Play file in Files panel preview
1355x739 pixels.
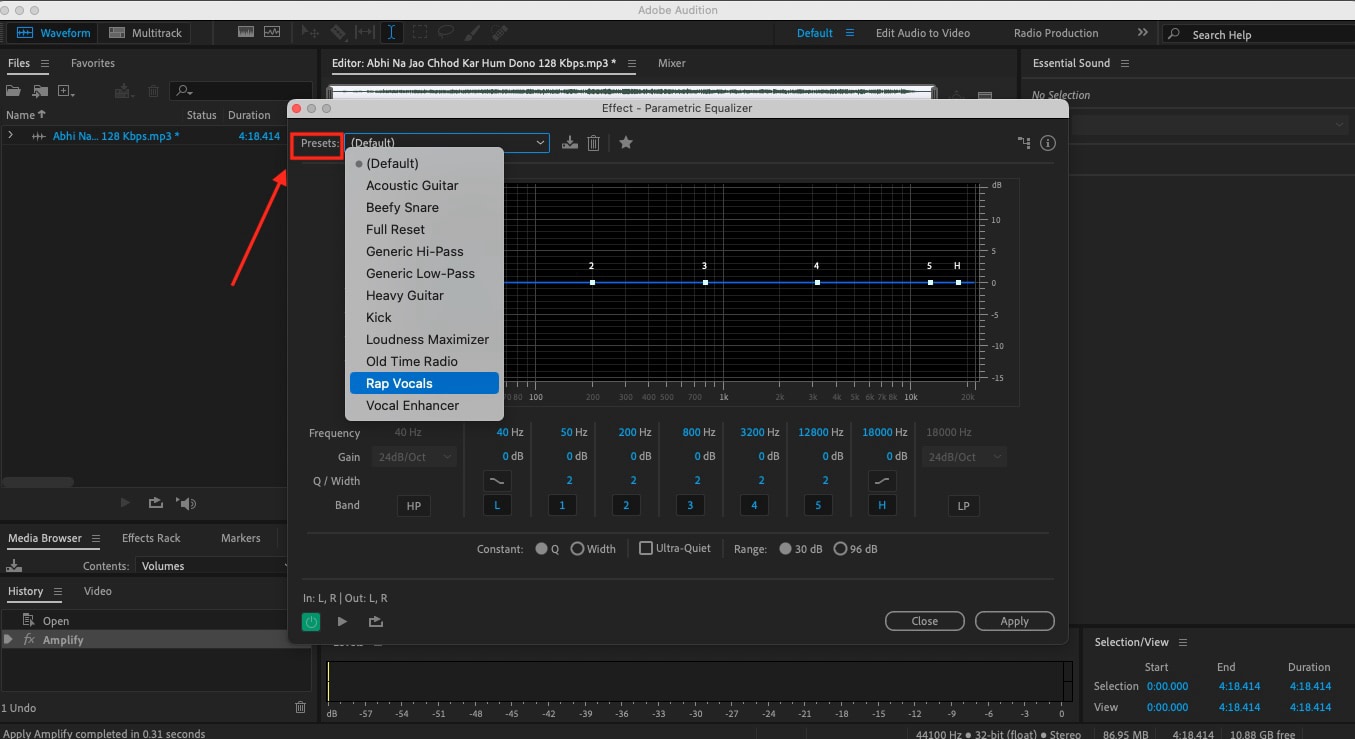[125, 503]
